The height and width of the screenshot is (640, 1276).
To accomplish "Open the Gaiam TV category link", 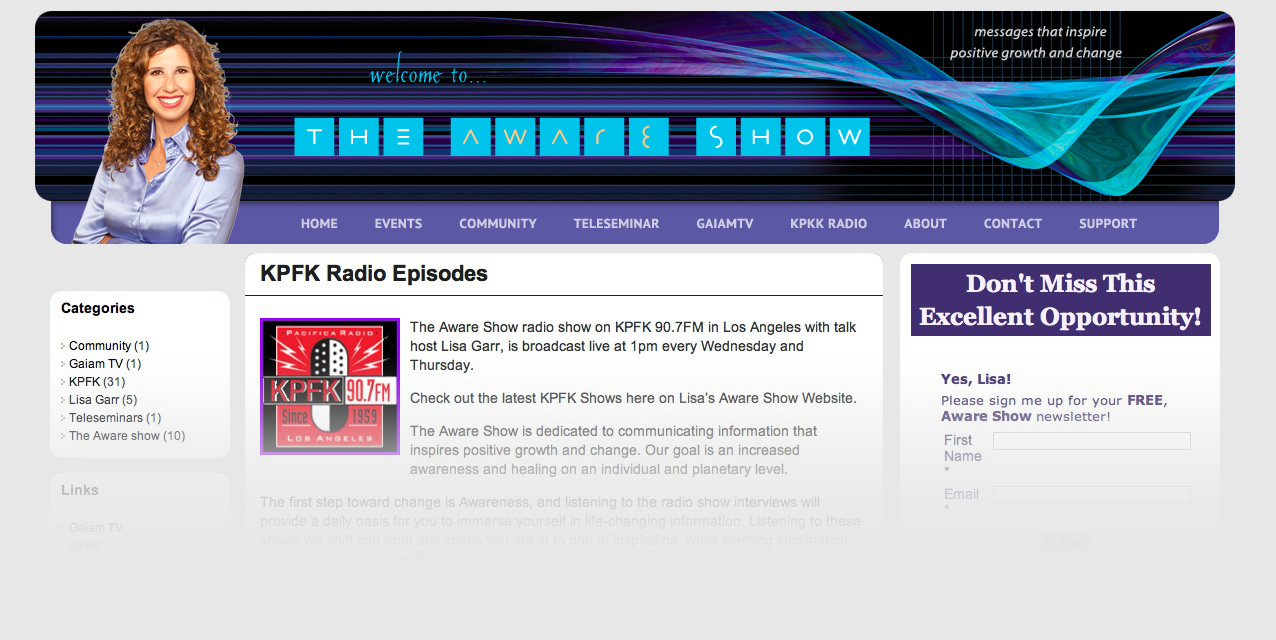I will point(96,364).
